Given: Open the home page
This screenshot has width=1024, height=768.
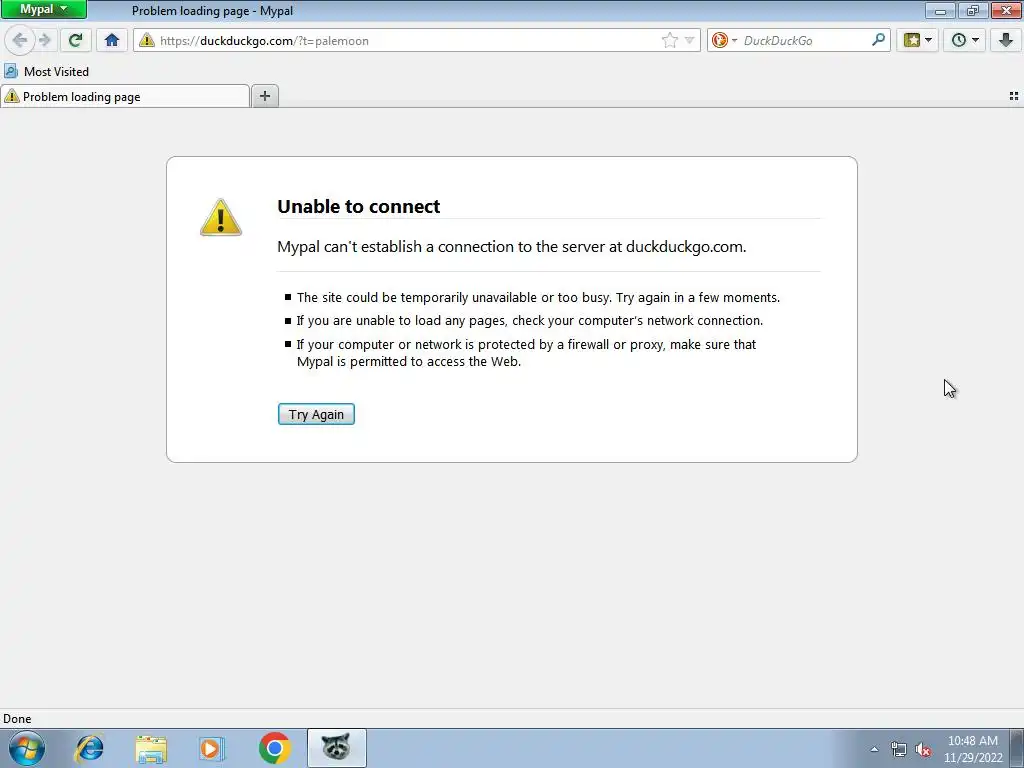Looking at the screenshot, I should click(112, 40).
